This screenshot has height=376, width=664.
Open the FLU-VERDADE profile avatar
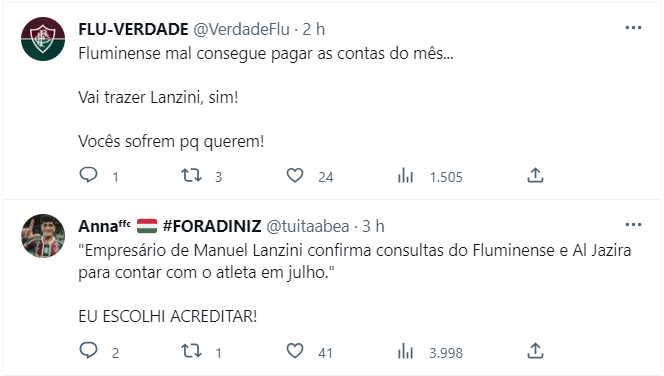43,39
